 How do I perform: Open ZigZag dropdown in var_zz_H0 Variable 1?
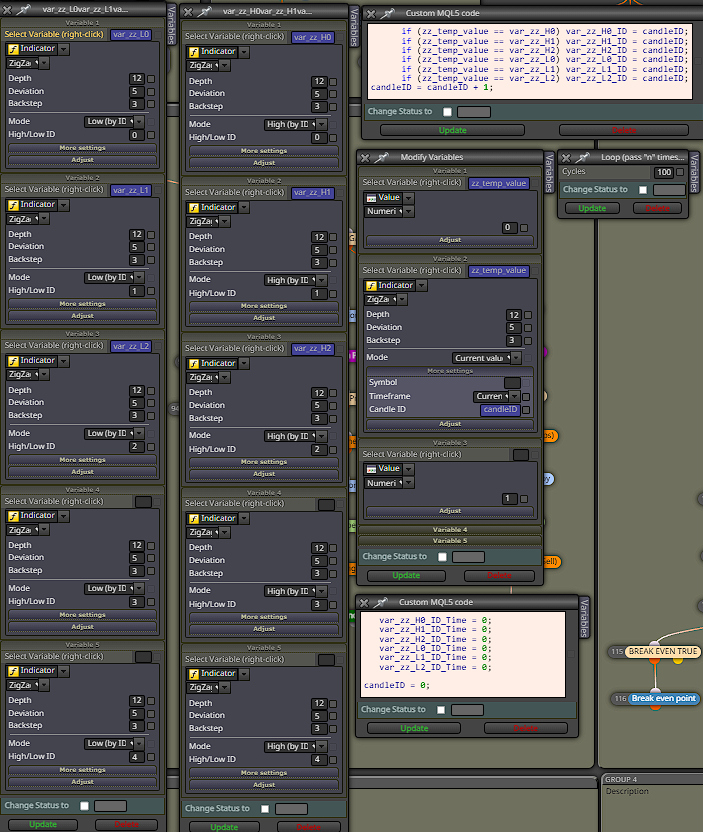[225, 66]
